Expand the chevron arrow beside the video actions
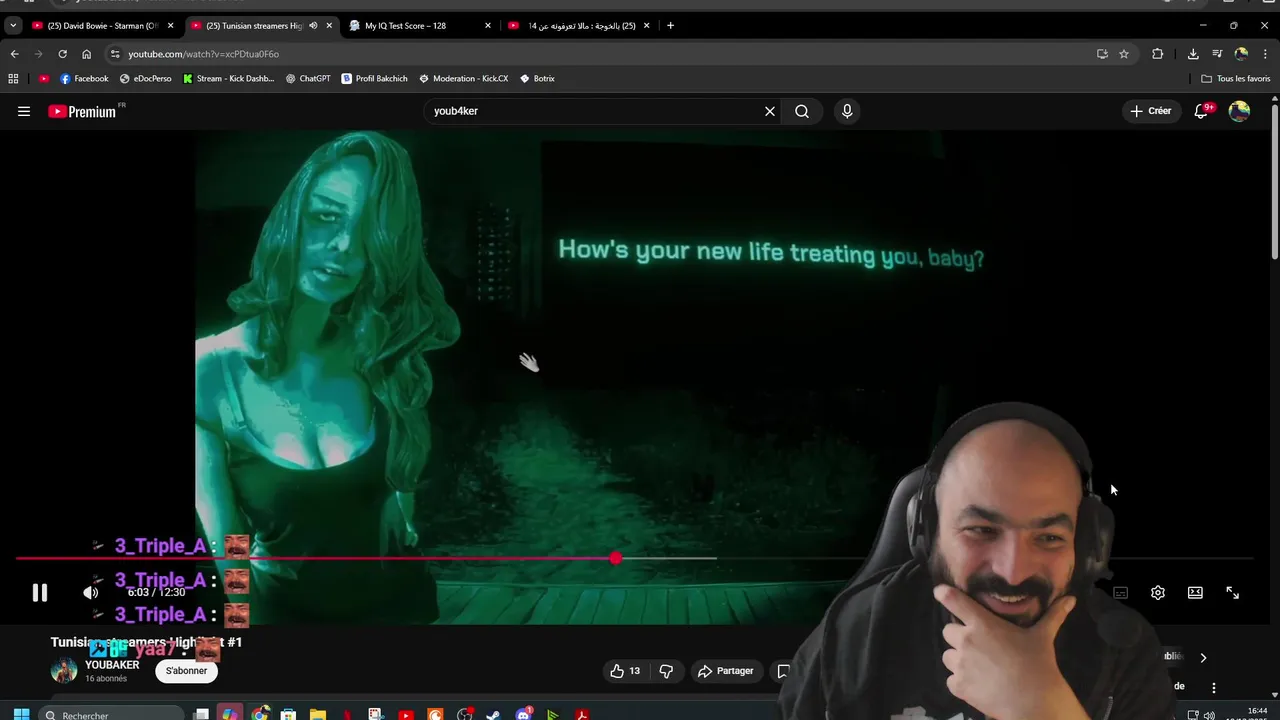 point(1203,657)
